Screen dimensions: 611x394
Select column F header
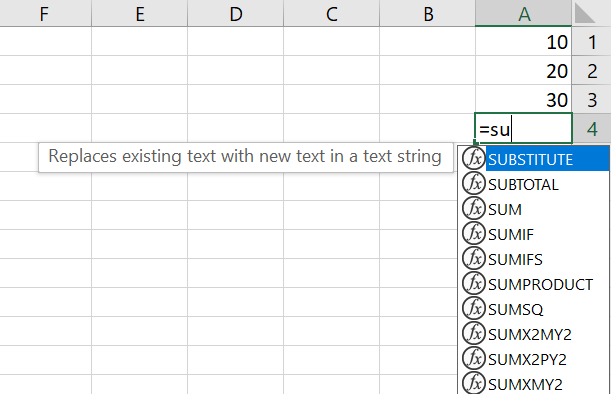pyautogui.click(x=46, y=13)
